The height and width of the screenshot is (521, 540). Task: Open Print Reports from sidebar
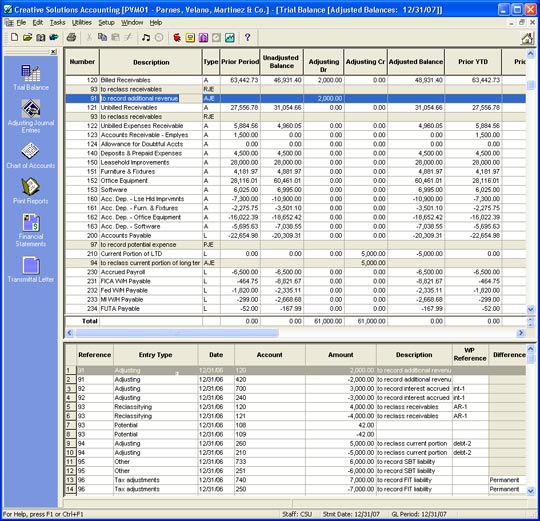pyautogui.click(x=31, y=191)
